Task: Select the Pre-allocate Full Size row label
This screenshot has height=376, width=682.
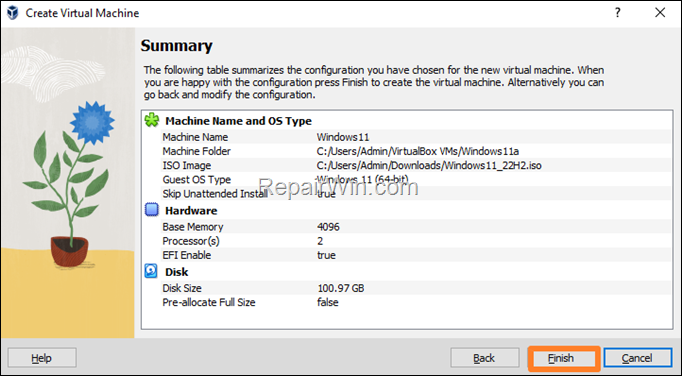Action: point(209,302)
